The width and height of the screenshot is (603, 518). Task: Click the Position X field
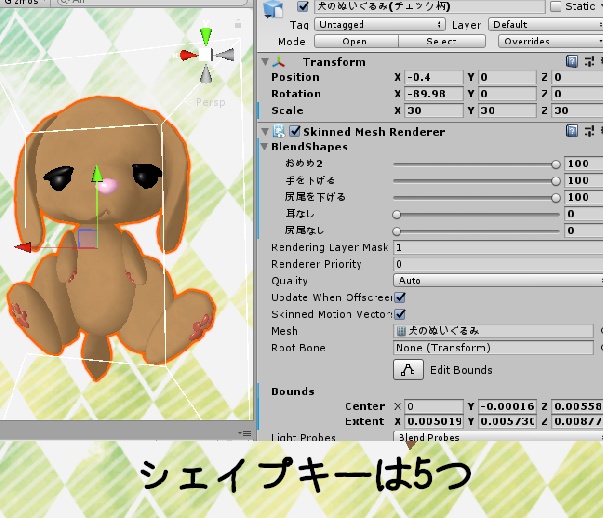click(434, 77)
